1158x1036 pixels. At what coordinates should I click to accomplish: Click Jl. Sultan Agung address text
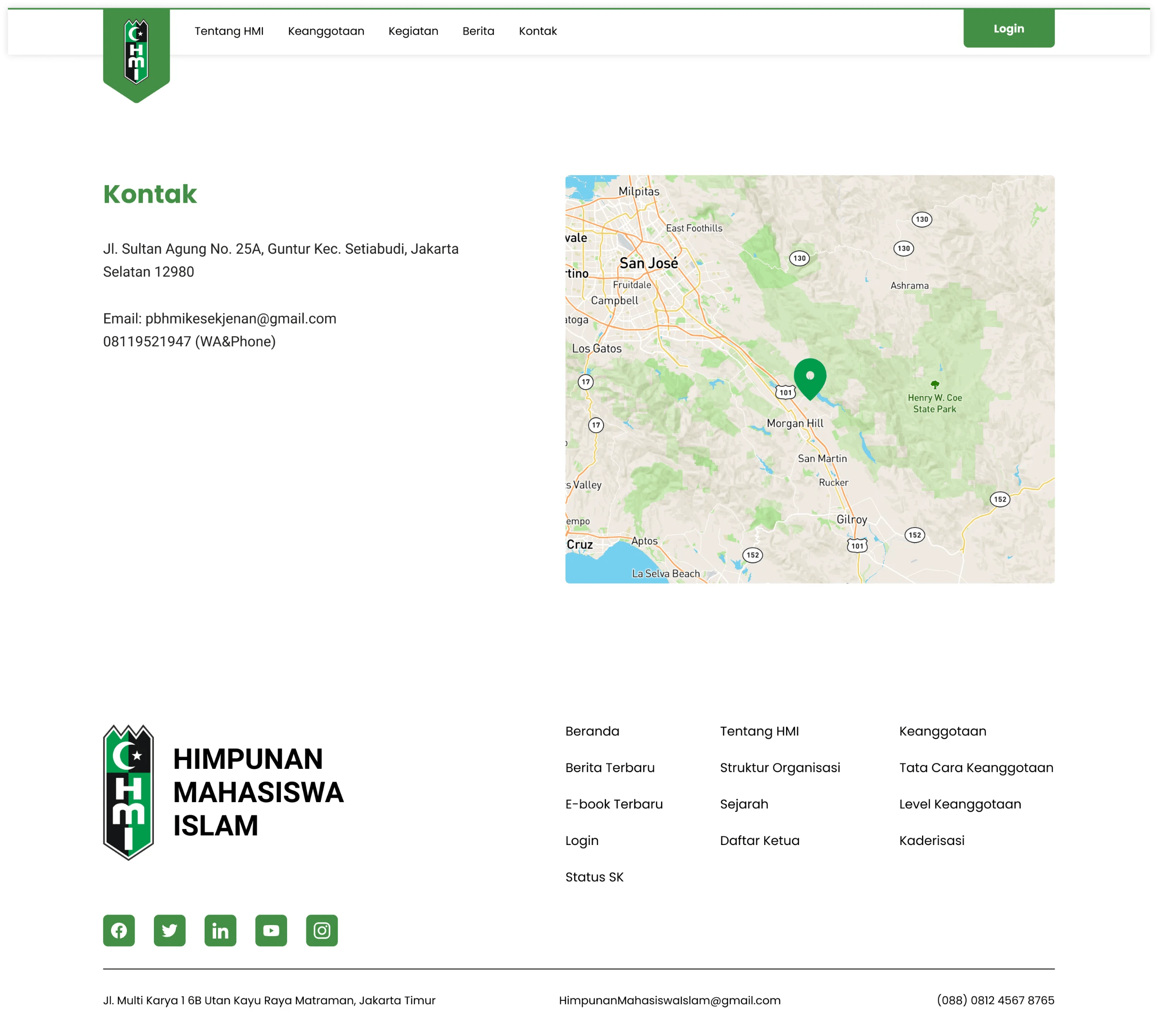point(281,260)
